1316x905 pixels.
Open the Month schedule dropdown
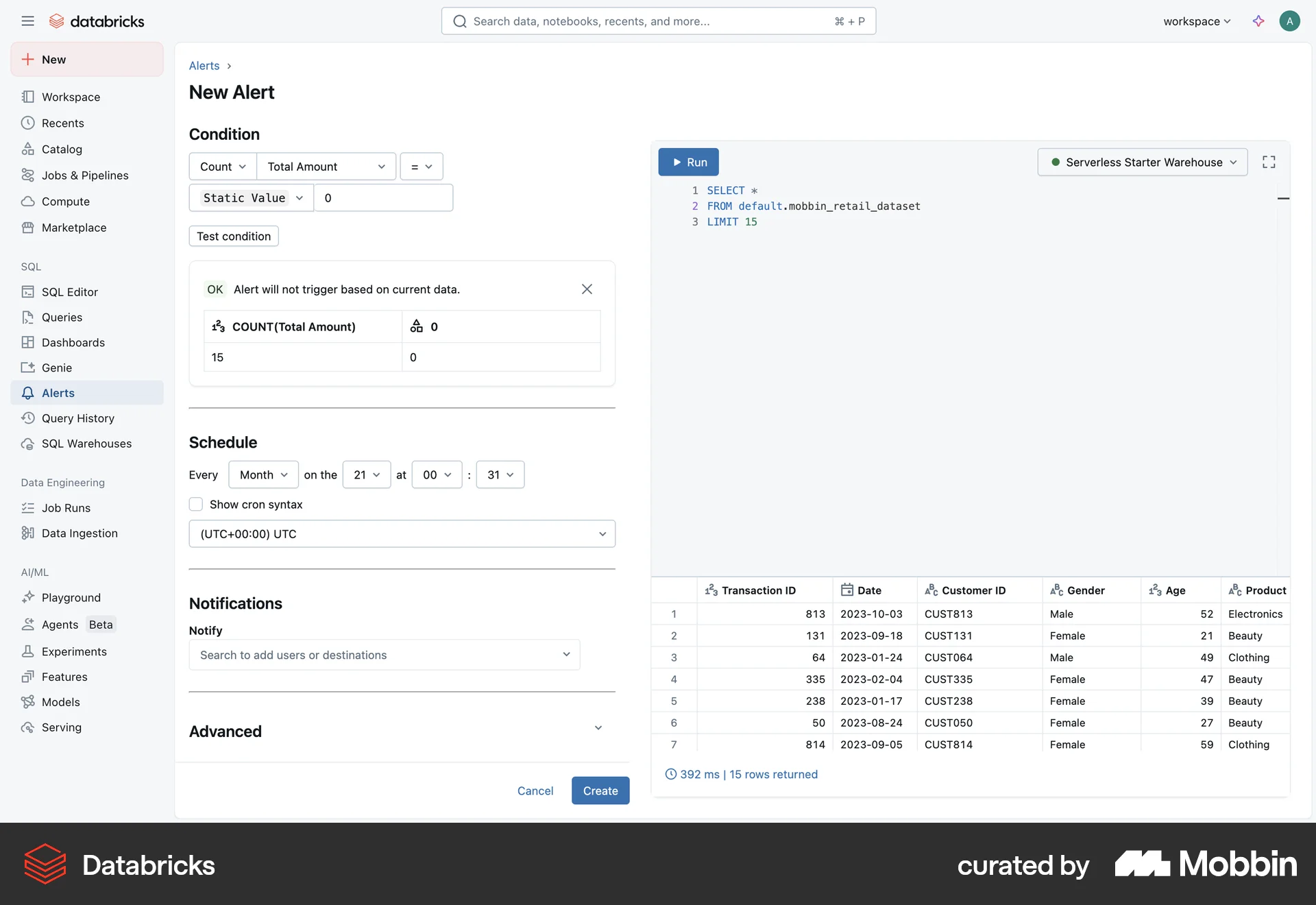(x=263, y=474)
